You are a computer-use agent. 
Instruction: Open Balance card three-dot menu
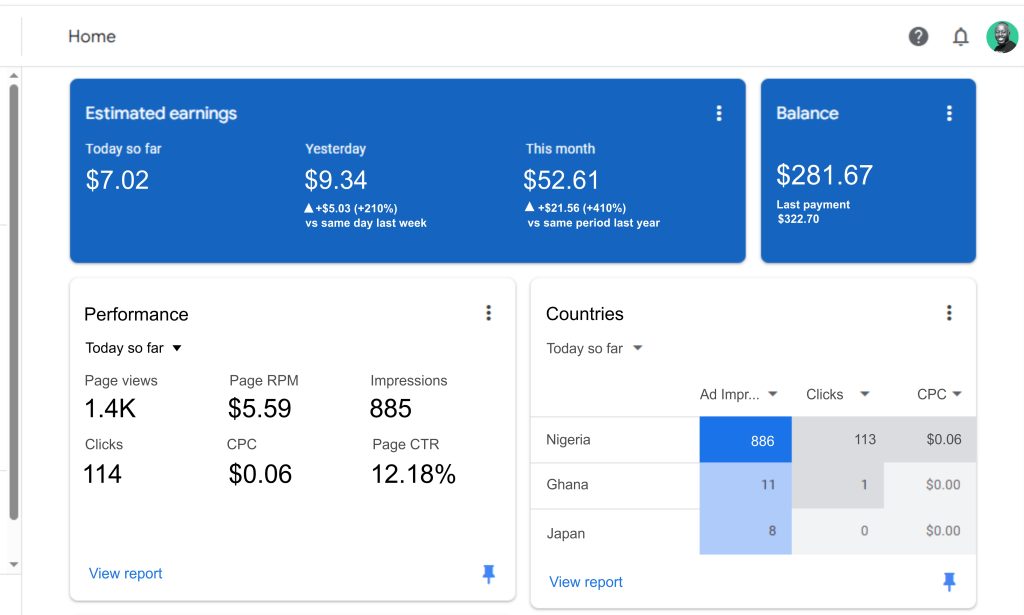949,114
